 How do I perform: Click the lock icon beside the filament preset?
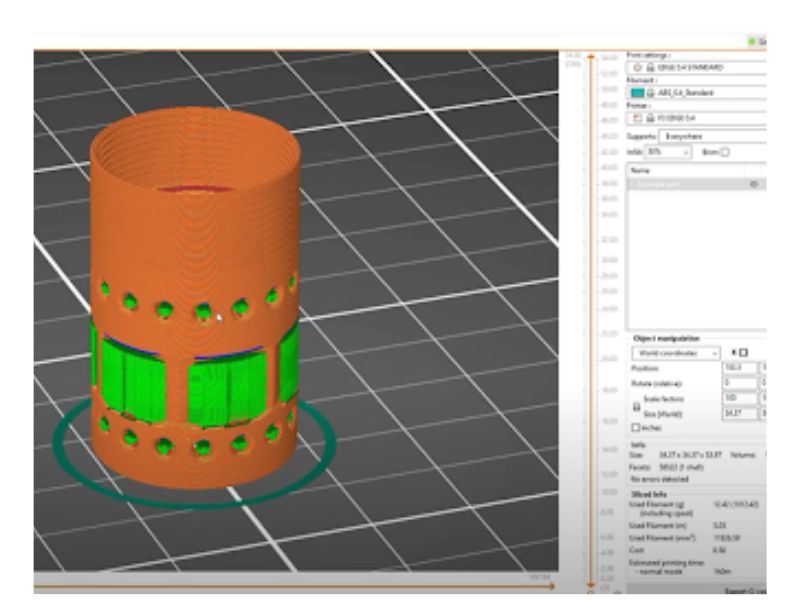tap(651, 93)
